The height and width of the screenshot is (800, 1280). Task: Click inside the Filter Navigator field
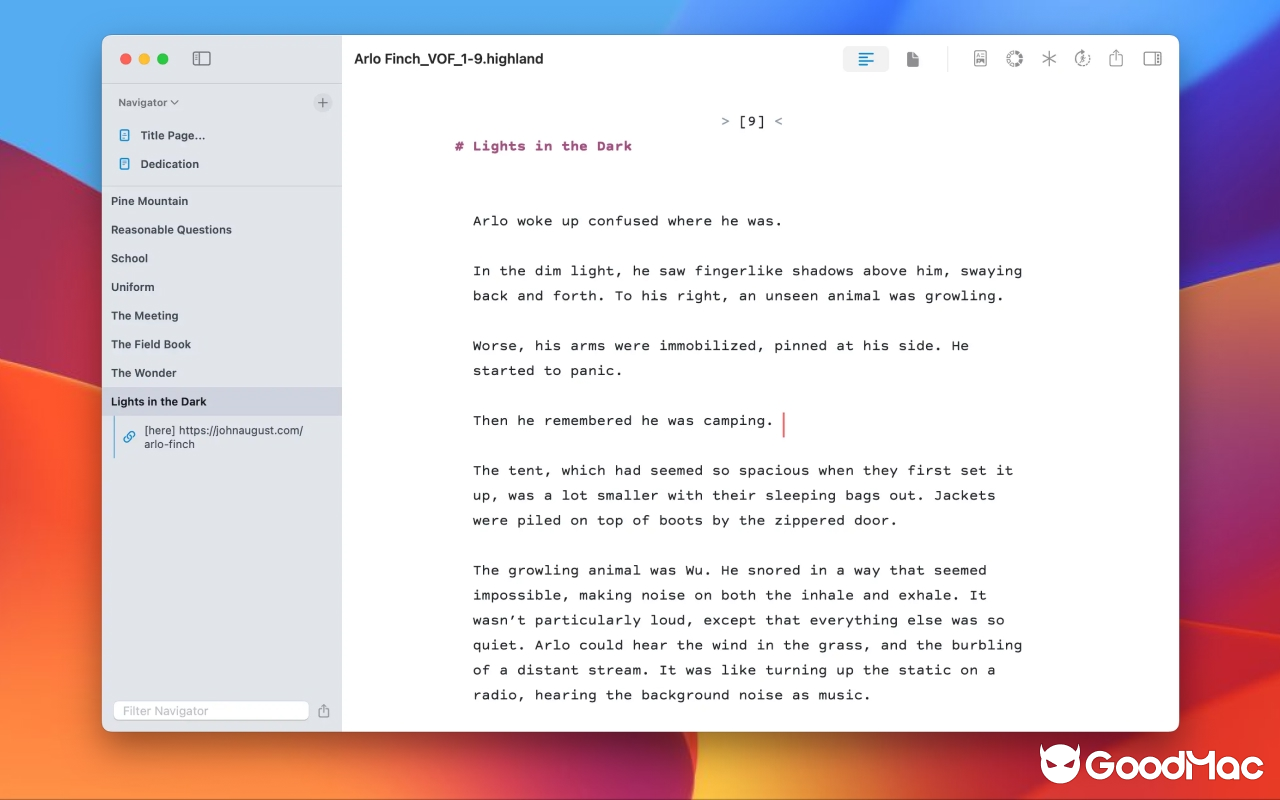click(210, 710)
